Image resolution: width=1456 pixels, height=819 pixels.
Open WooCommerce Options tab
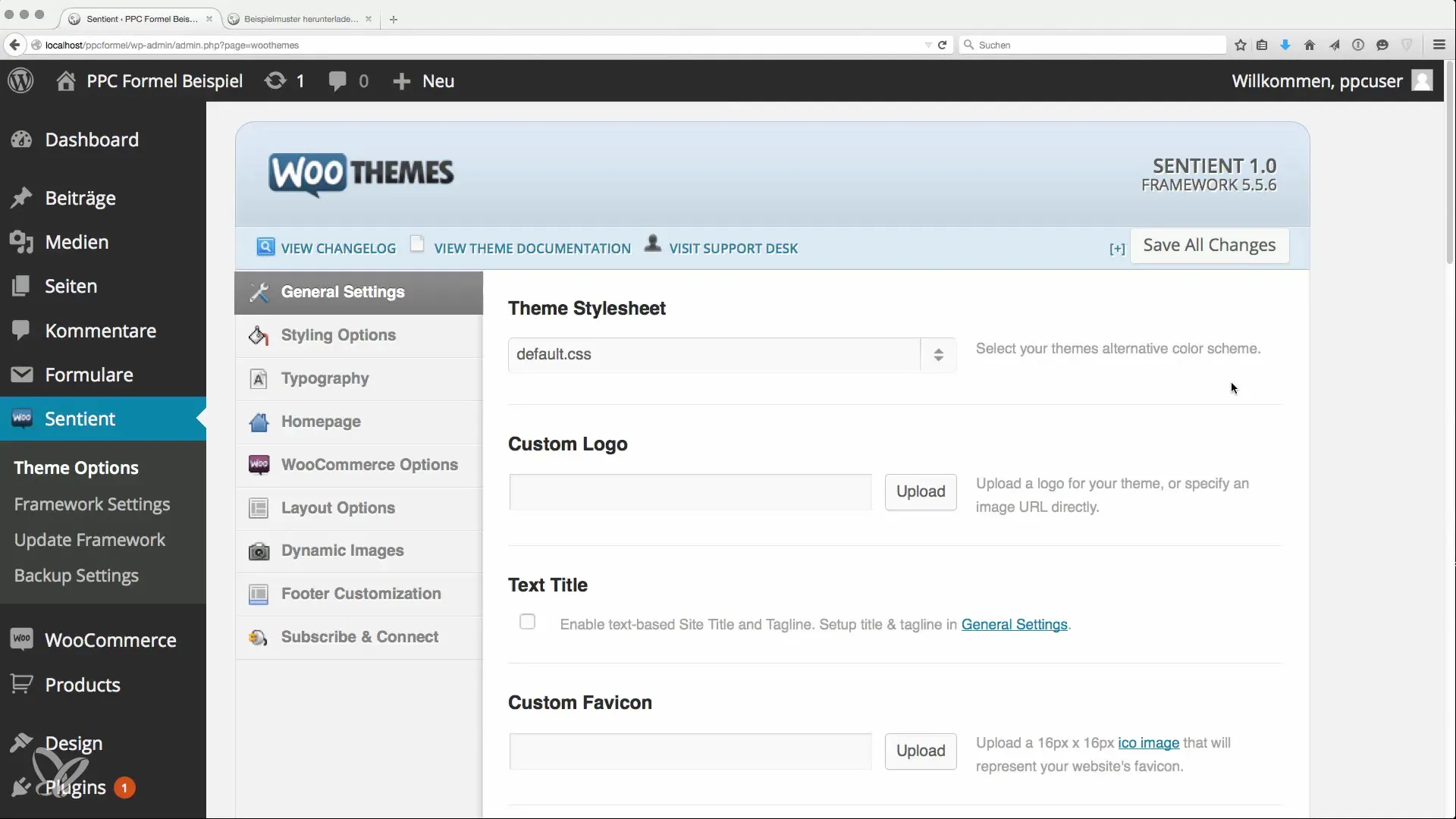tap(359, 465)
